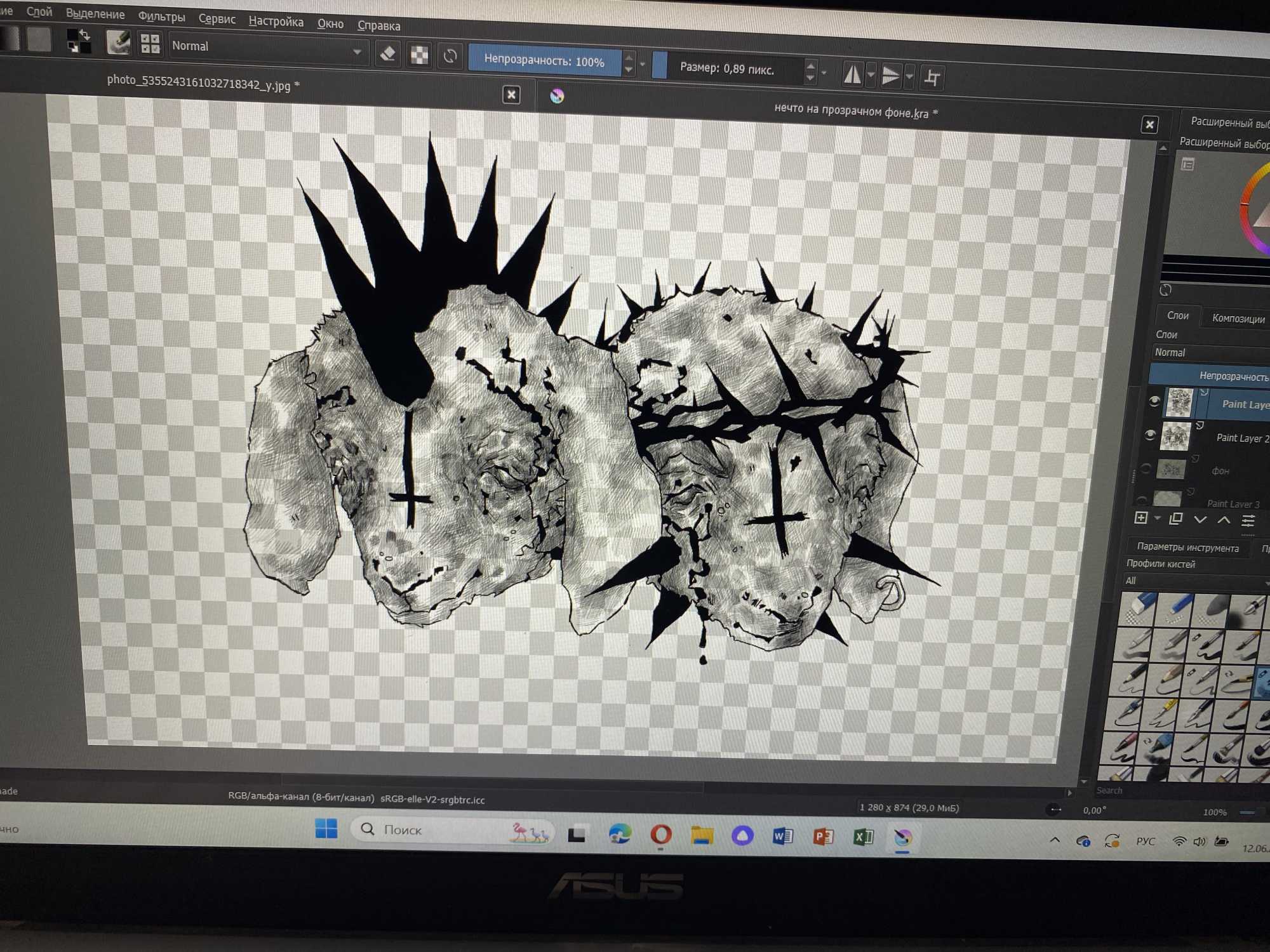Open the Слой menu
Screen dimensions: 1270x952
click(39, 11)
